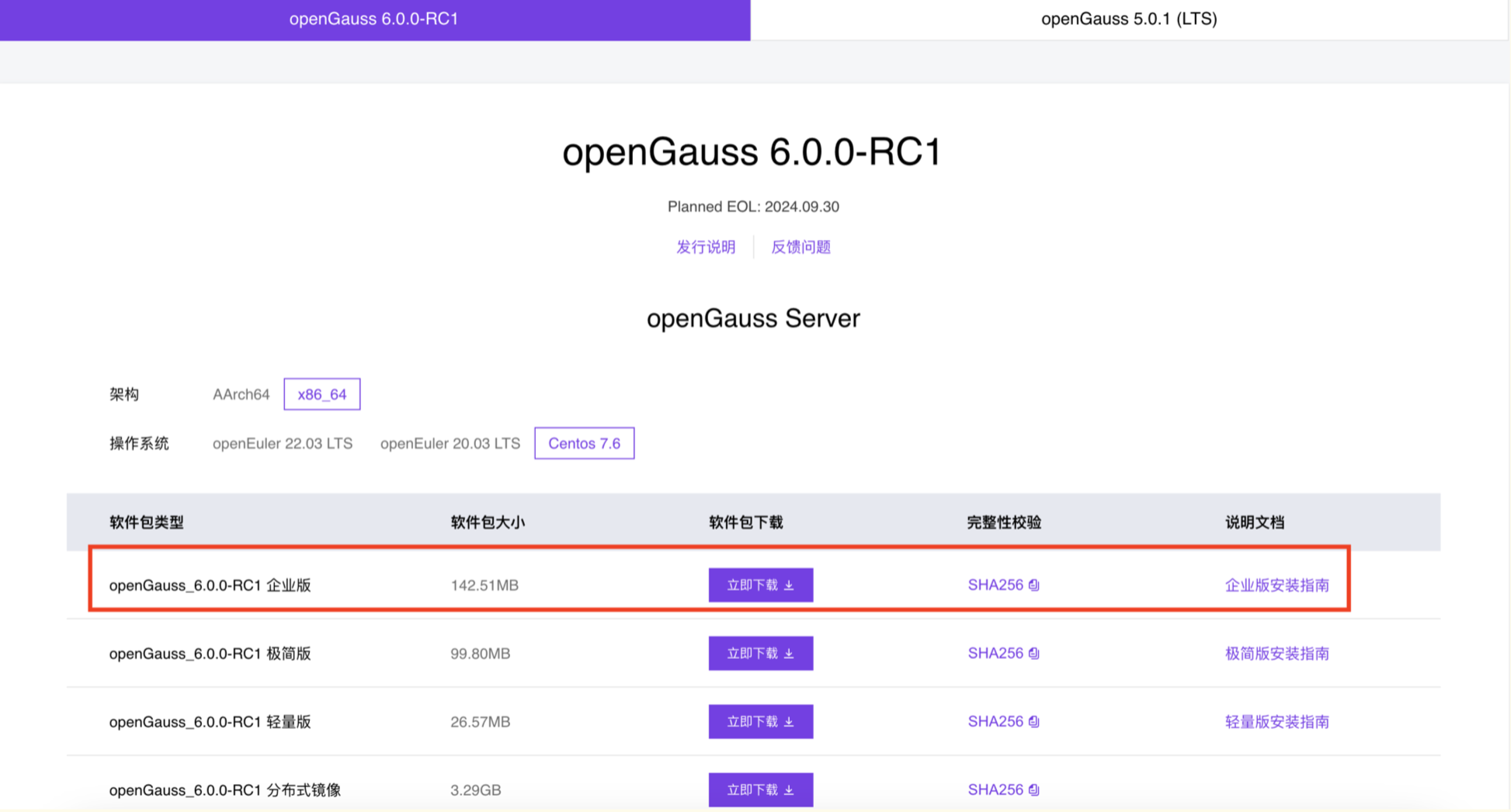Viewport: 1511px width, 812px height.
Task: Click the SHA256 text for 分布式镜像 row
Action: click(995, 790)
